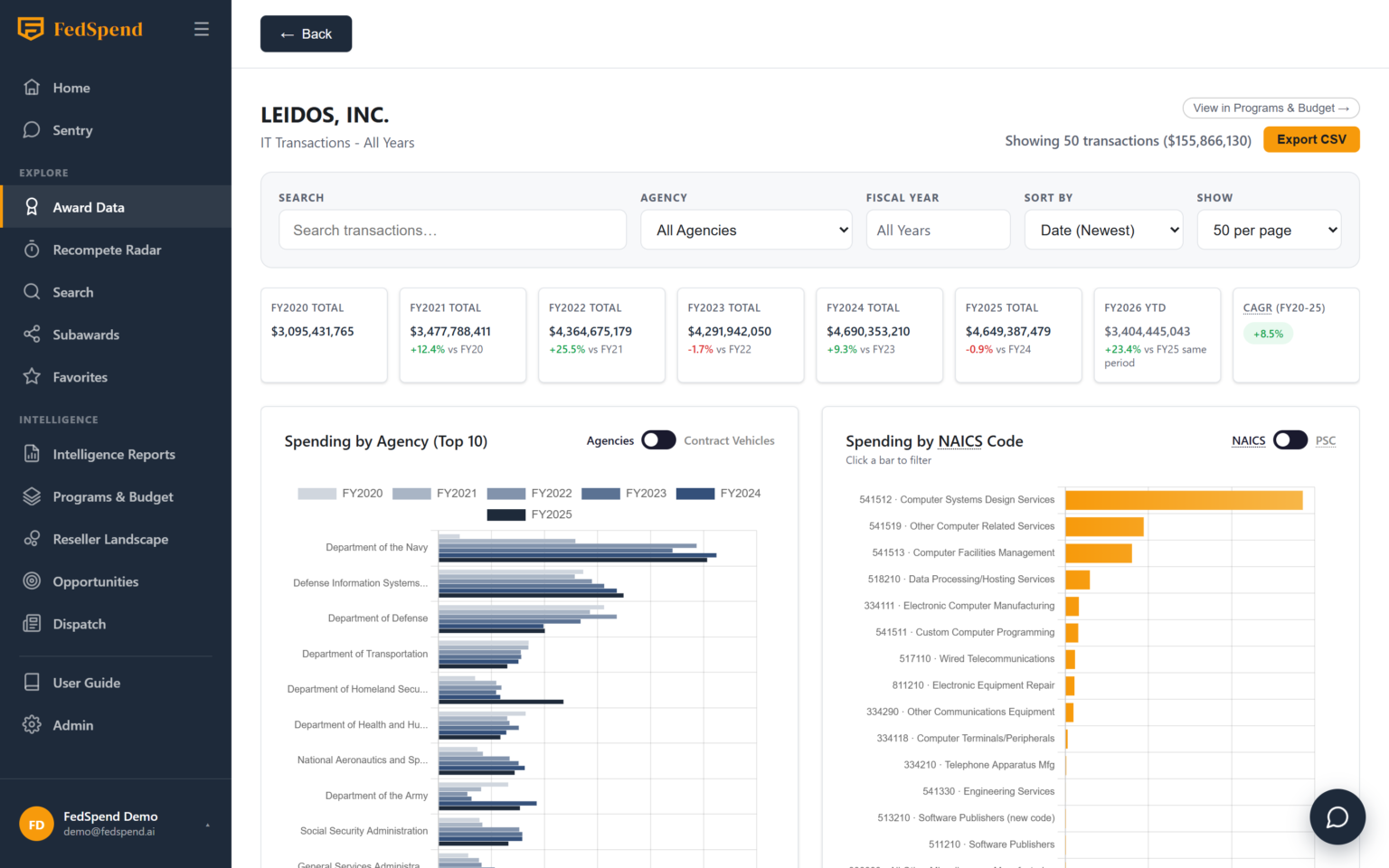Screen dimensions: 1389x868
Task: Open the 50 per page dropdown
Action: click(1269, 231)
